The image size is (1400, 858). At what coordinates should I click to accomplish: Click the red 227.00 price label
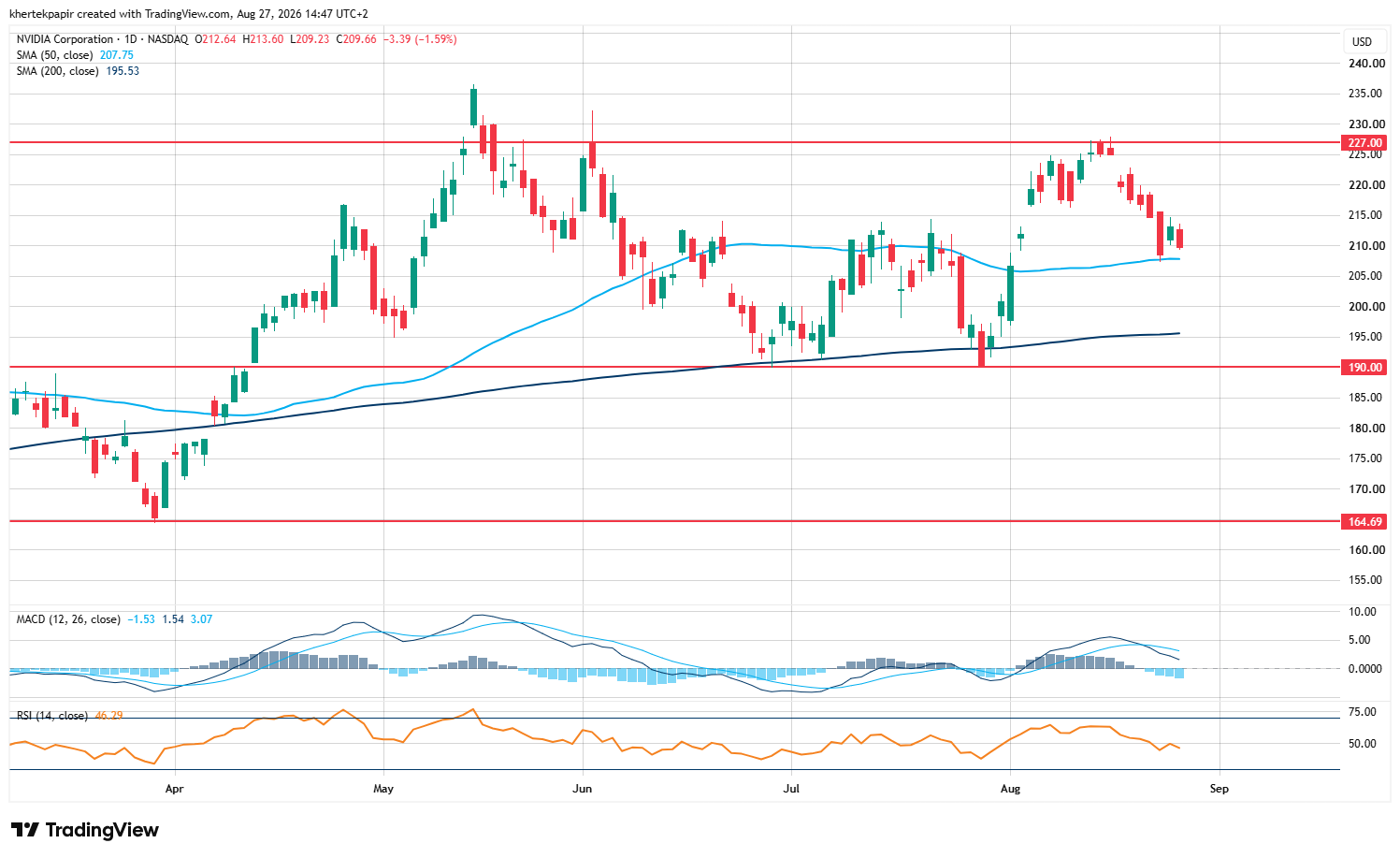pyautogui.click(x=1364, y=143)
